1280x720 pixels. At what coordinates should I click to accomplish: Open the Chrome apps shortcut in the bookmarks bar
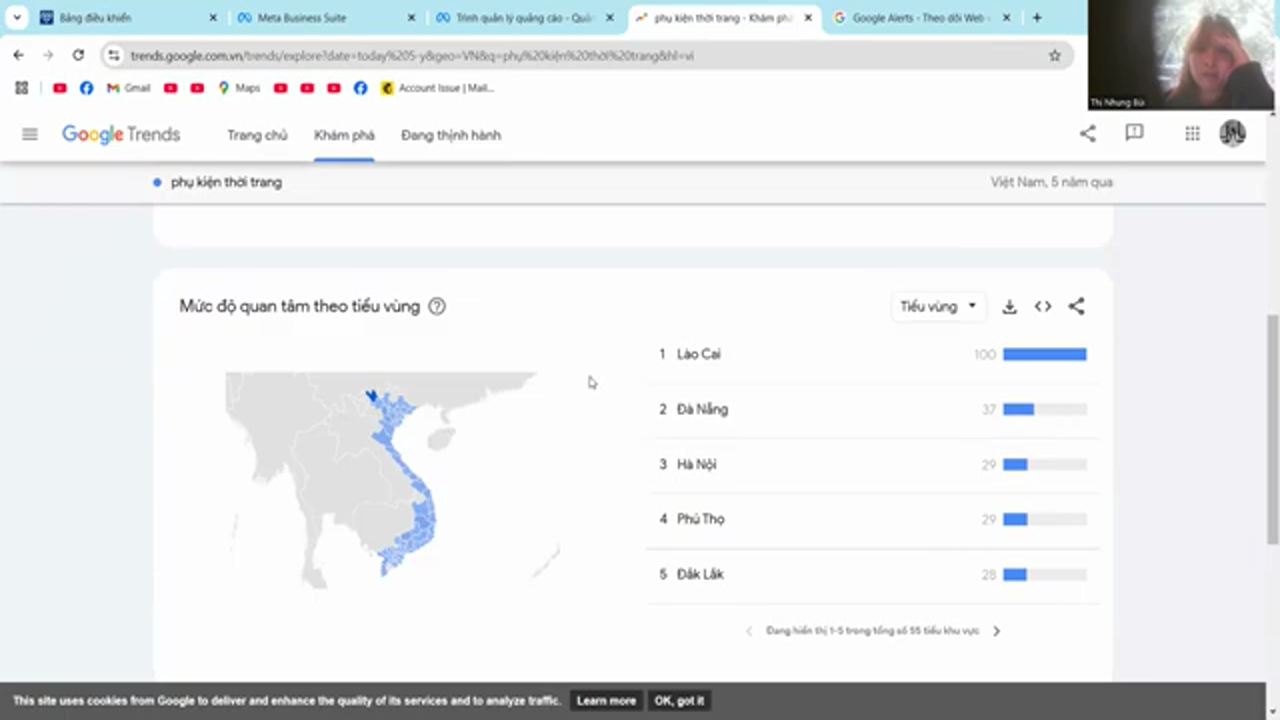point(22,88)
